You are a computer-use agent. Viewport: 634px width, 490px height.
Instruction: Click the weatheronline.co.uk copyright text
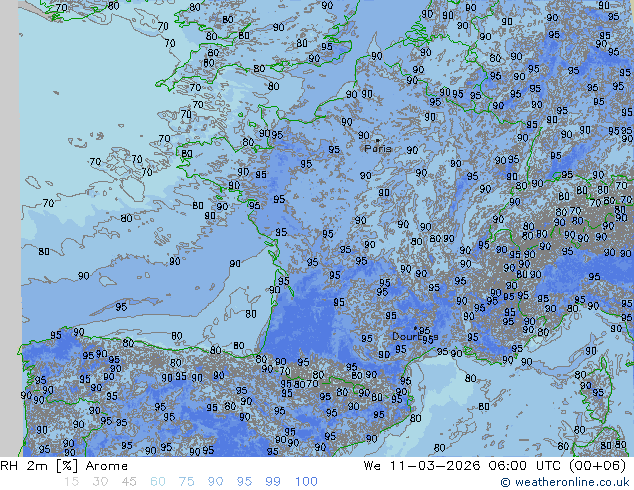coord(565,482)
